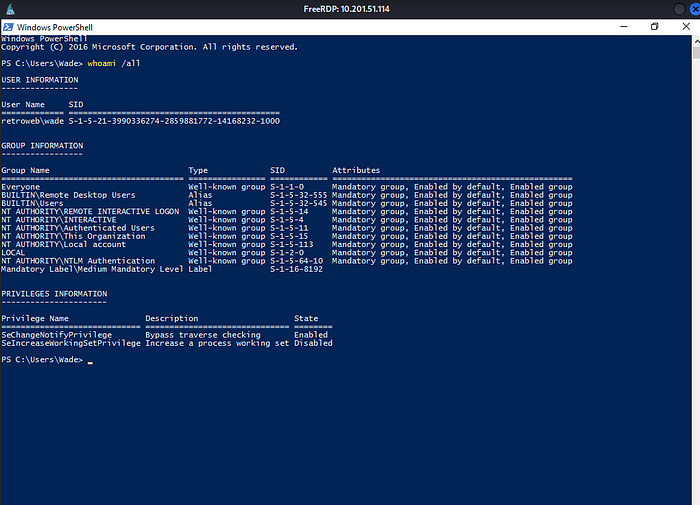Click the 'Disabled' privilege state
The image size is (700, 505).
(x=313, y=343)
